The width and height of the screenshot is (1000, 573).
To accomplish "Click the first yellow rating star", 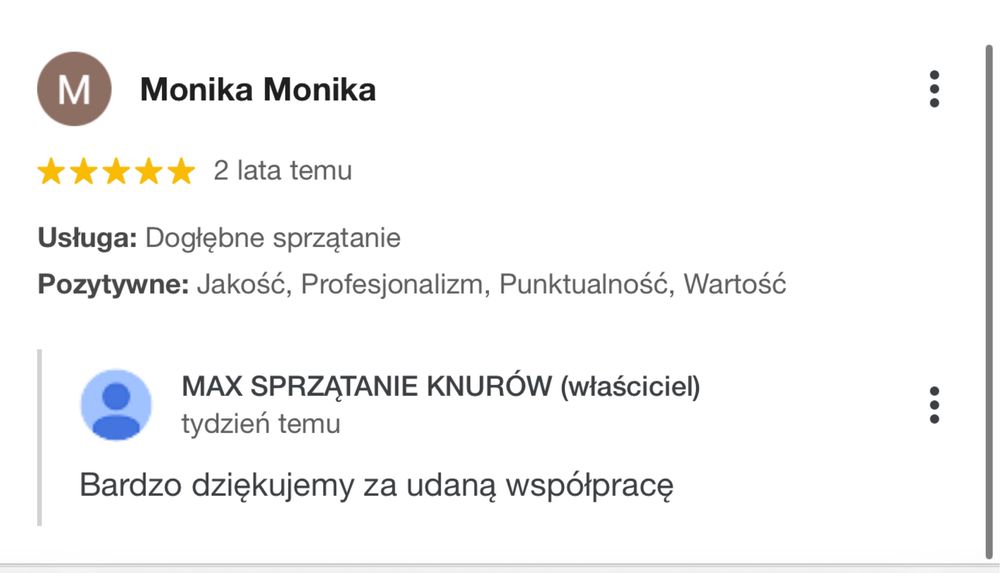I will [51, 172].
